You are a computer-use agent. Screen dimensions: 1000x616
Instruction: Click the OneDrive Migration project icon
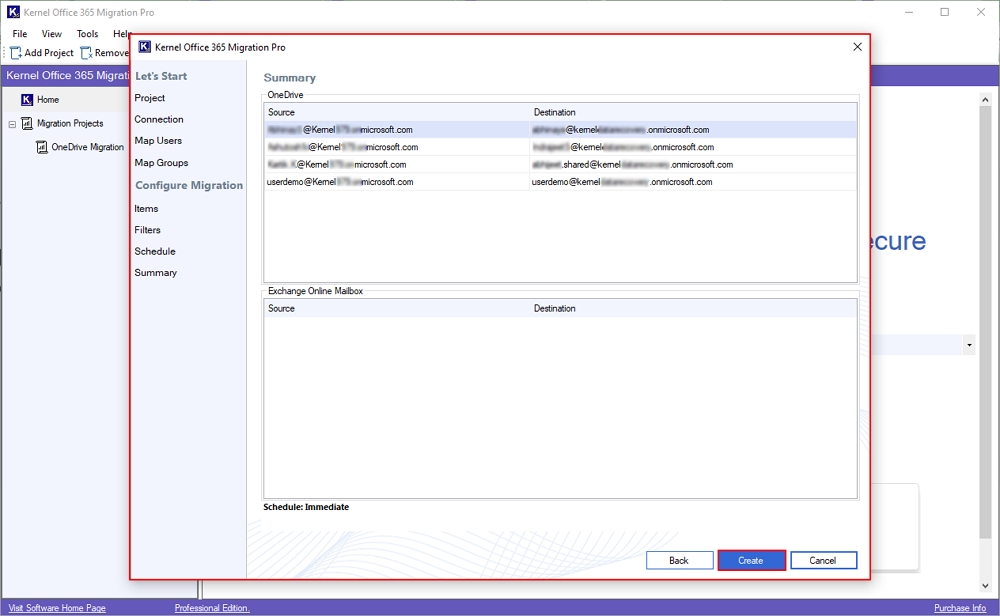coord(41,147)
